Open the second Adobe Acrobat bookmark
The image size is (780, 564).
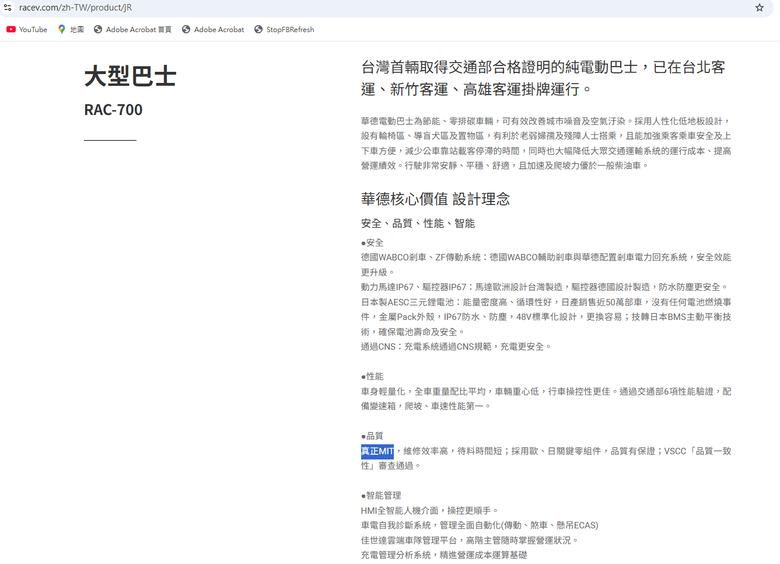coord(213,30)
